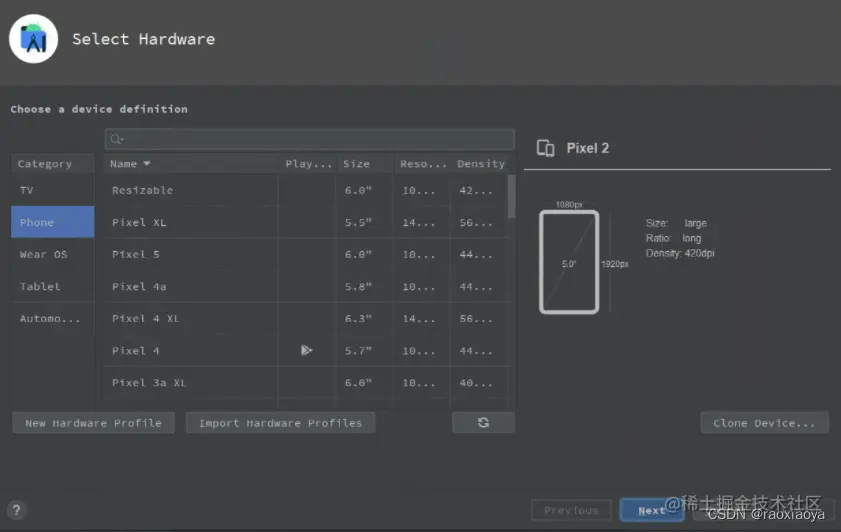
Task: Click the phone size preview diagram
Action: pyautogui.click(x=569, y=262)
